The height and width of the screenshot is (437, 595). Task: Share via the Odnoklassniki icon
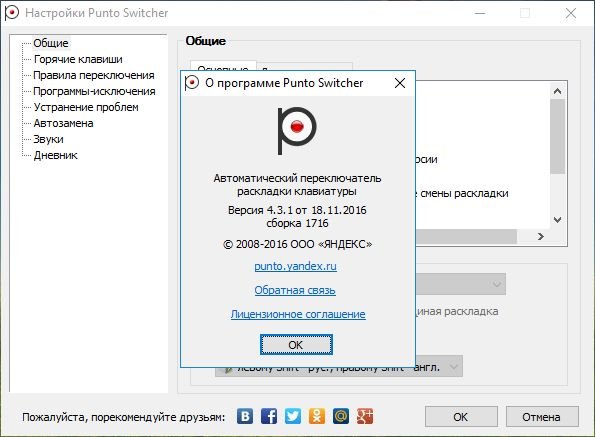[317, 417]
